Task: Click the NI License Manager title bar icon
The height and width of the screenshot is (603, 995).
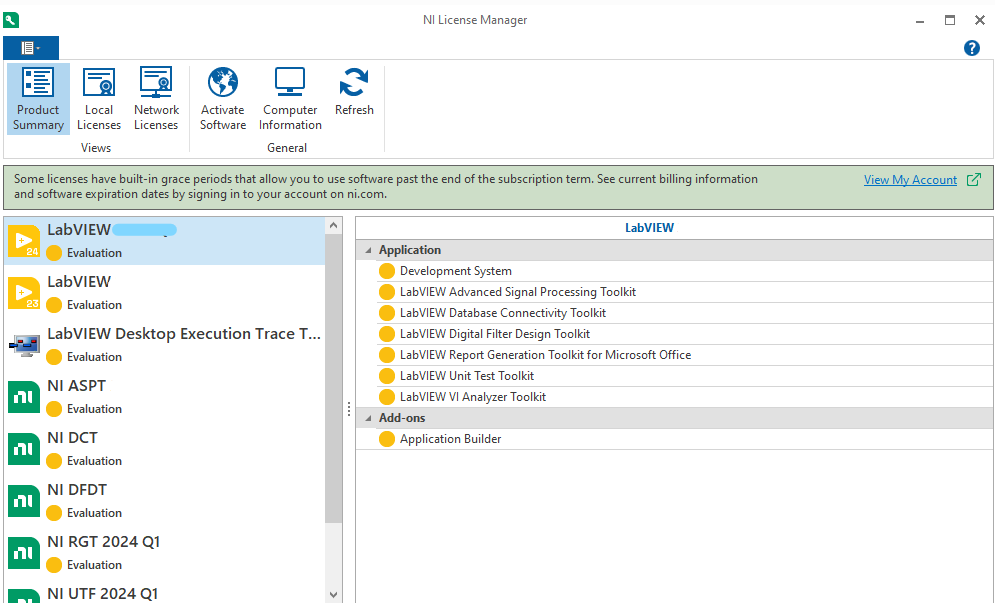Action: pyautogui.click(x=11, y=20)
